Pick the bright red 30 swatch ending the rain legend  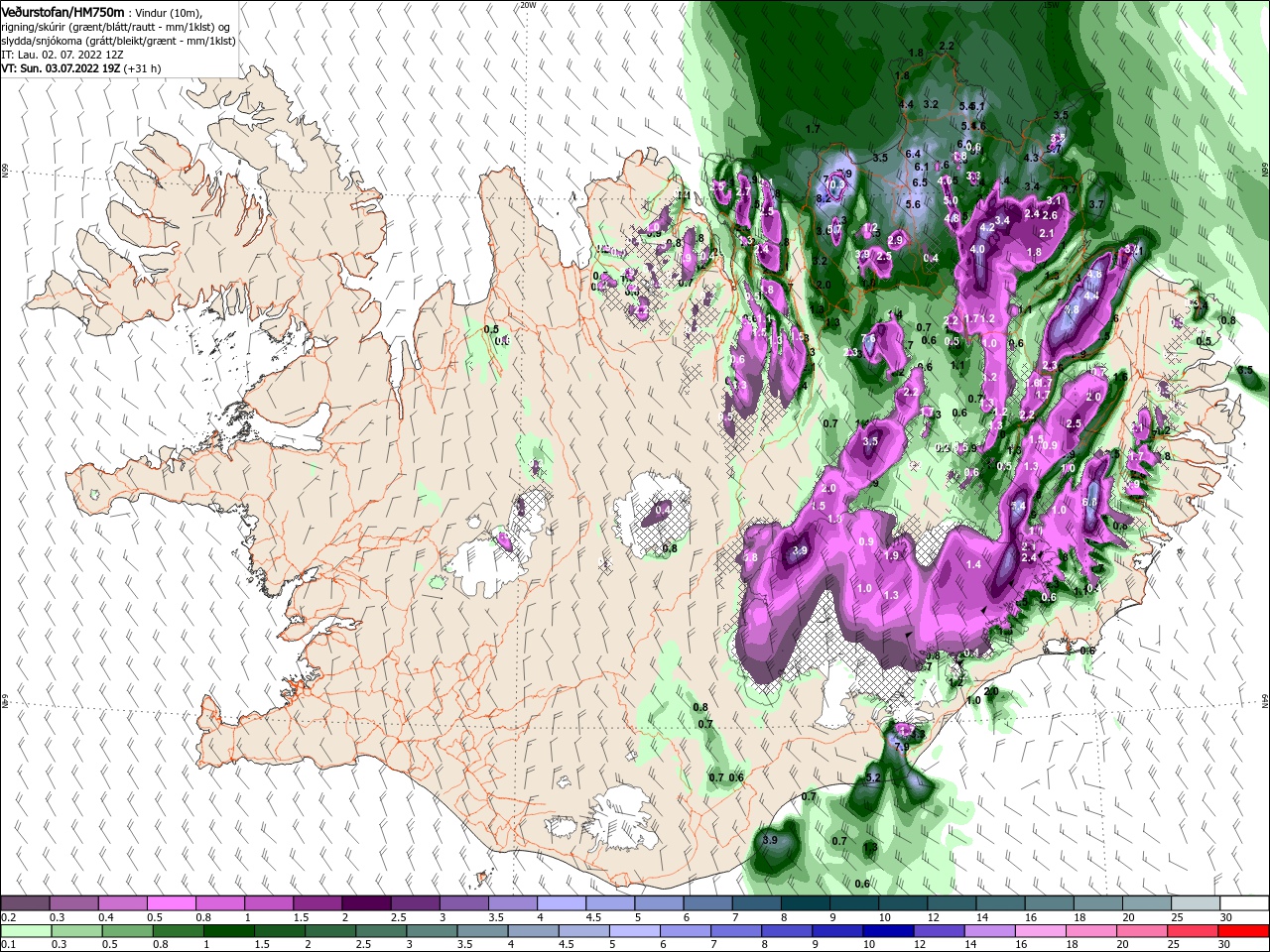(1242, 930)
